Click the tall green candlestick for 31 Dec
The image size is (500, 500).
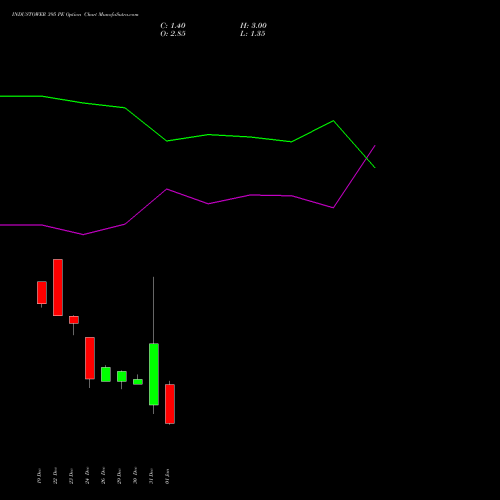click(154, 374)
